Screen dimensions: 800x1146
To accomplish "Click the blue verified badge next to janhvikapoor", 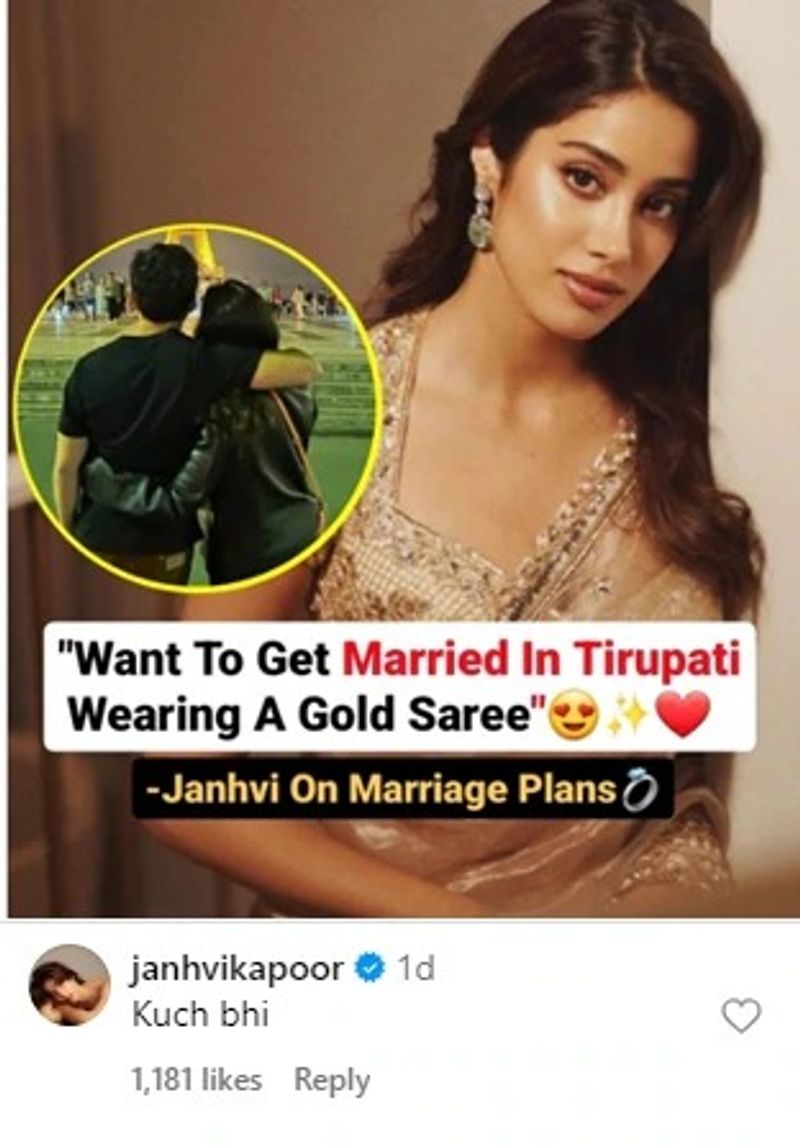I will [x=370, y=969].
